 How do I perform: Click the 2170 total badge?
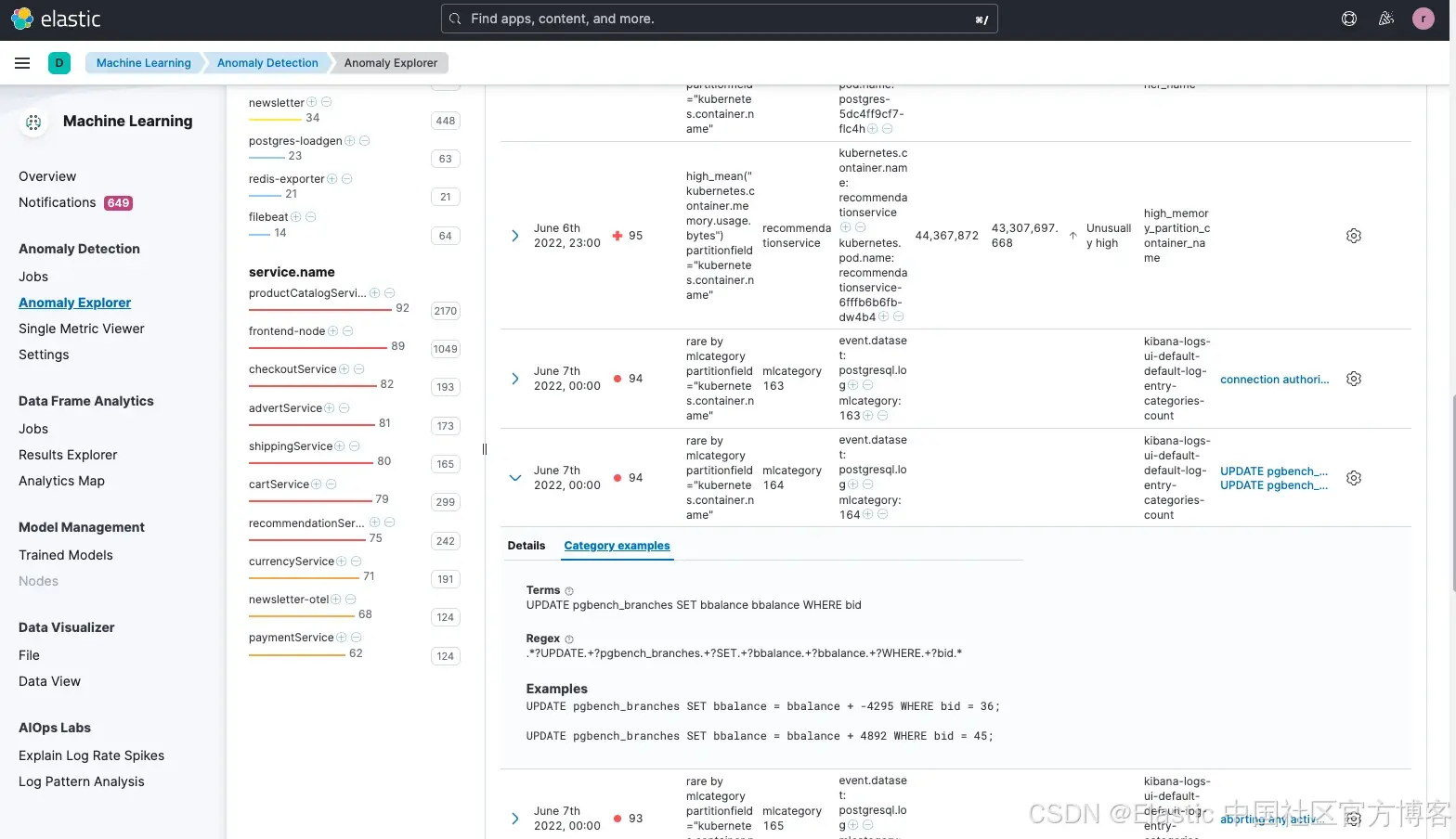pyautogui.click(x=446, y=311)
